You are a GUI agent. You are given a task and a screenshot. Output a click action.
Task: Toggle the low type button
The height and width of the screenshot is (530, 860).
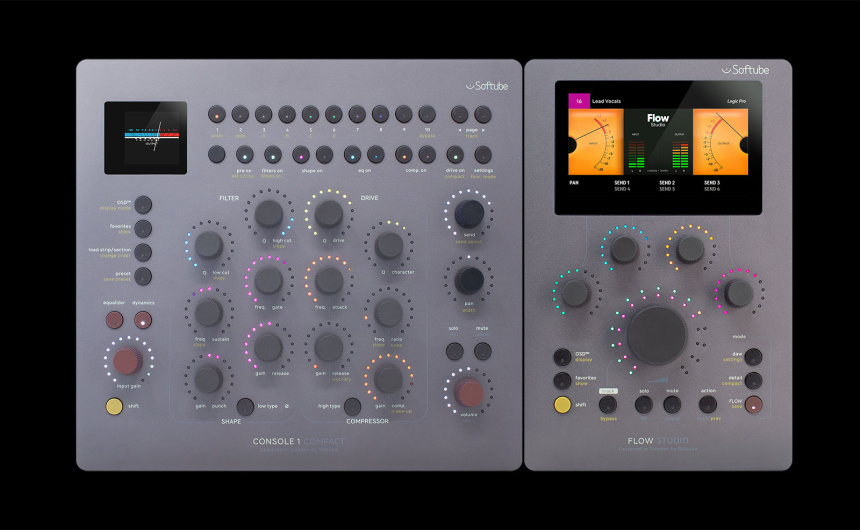245,407
